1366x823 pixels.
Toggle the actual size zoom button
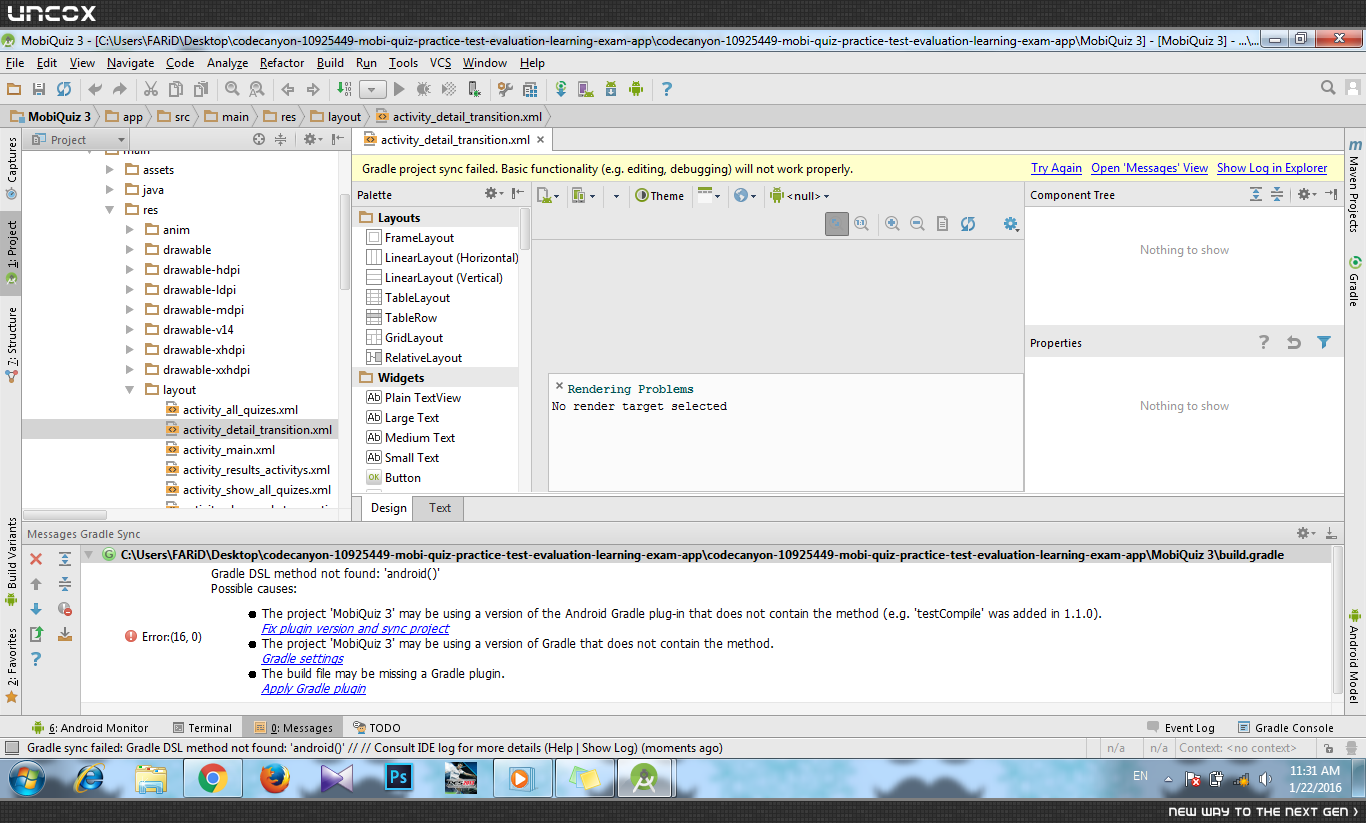862,224
